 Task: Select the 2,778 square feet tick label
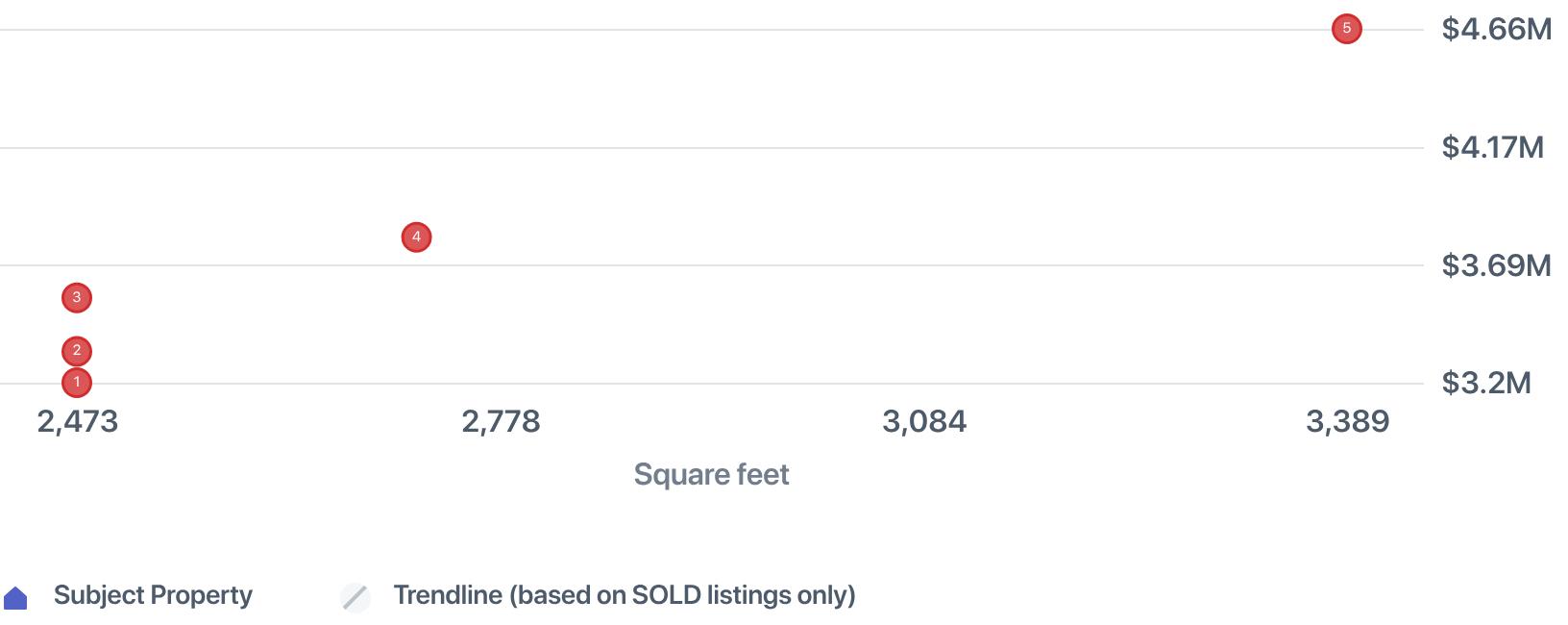pyautogui.click(x=501, y=421)
